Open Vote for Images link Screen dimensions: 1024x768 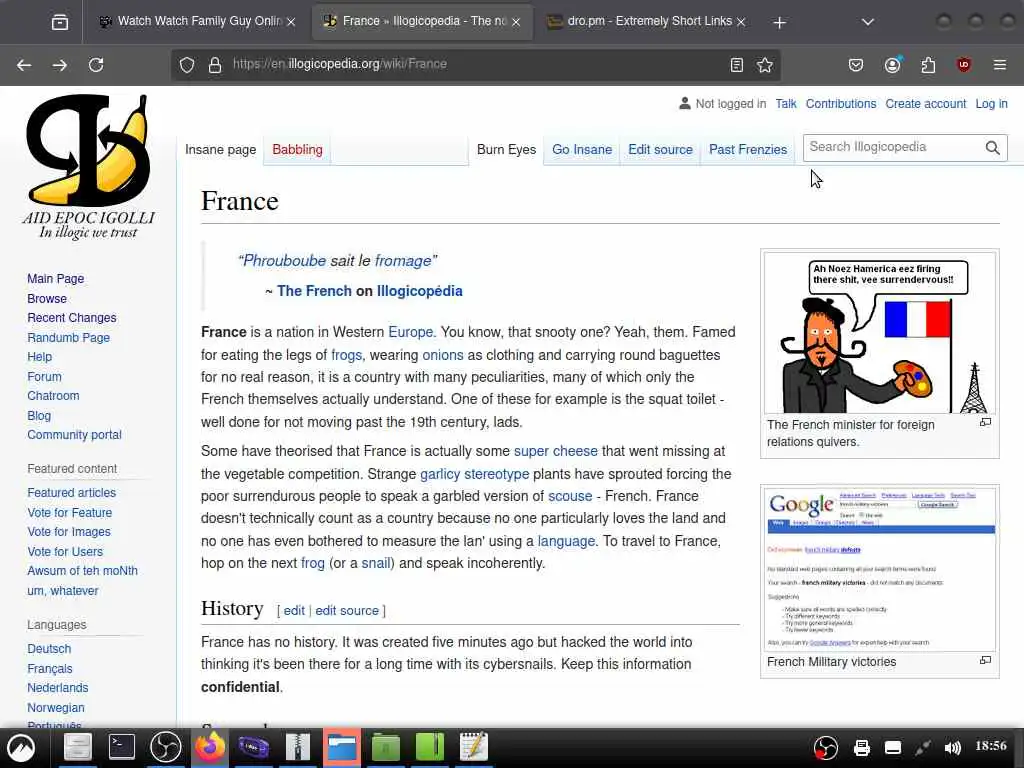coord(69,532)
